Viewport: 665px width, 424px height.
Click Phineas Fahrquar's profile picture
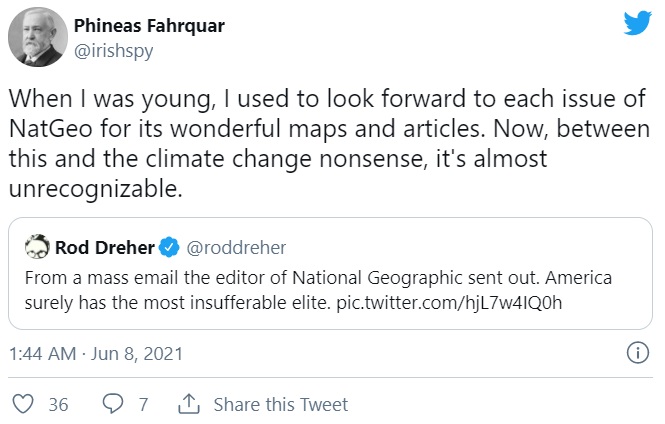(x=37, y=37)
